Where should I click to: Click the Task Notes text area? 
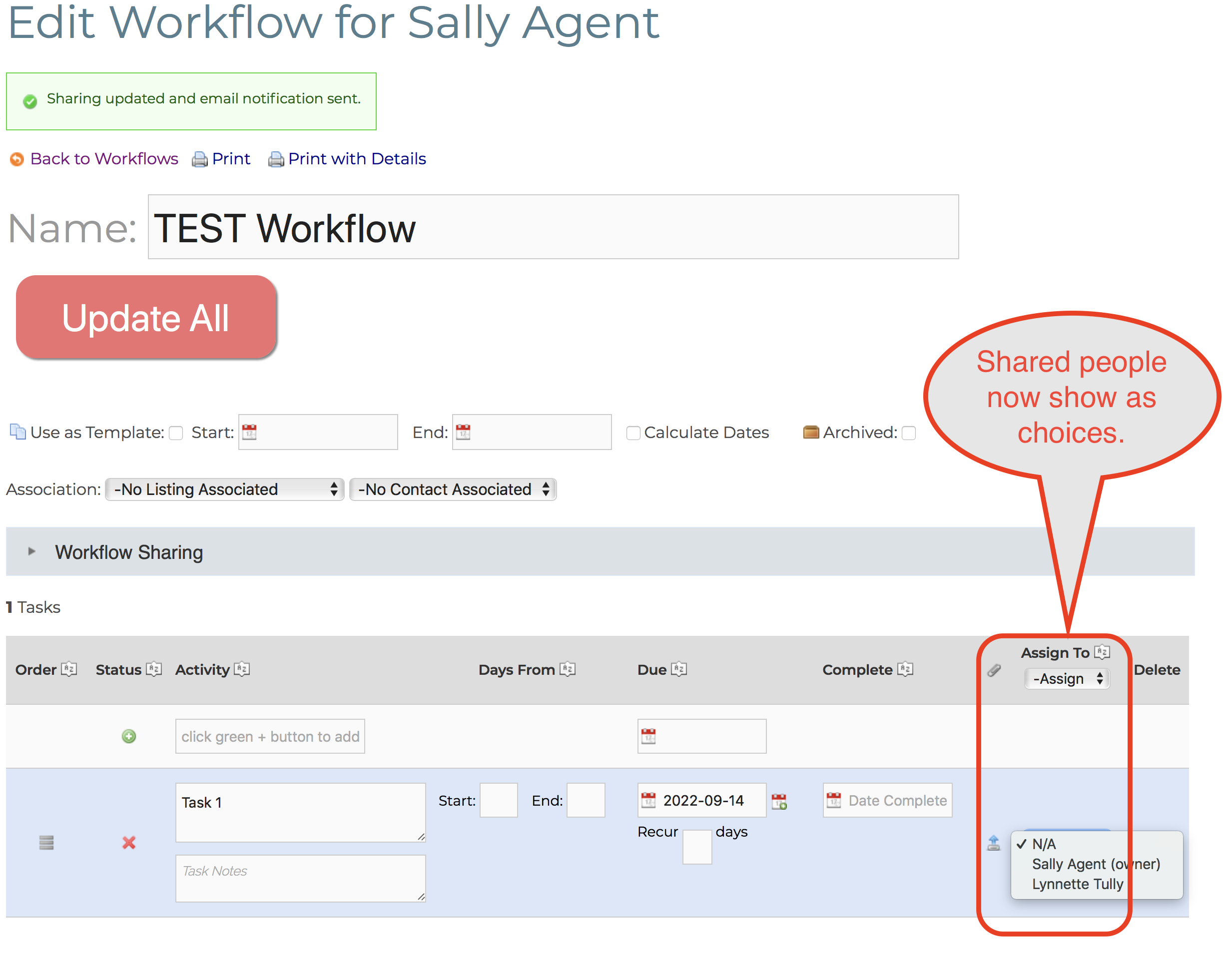[300, 878]
